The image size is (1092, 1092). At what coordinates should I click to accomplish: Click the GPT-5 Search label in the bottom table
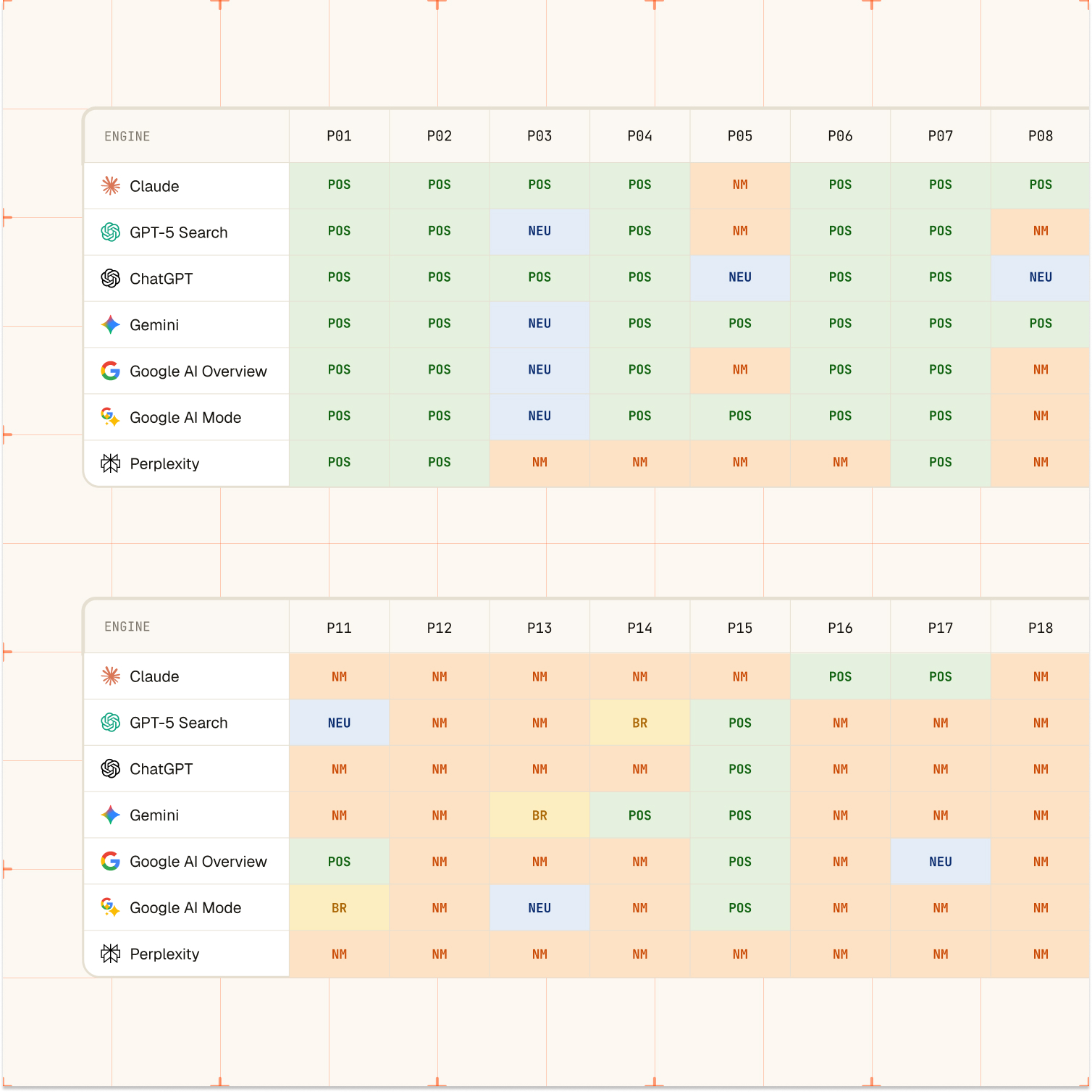tap(179, 723)
